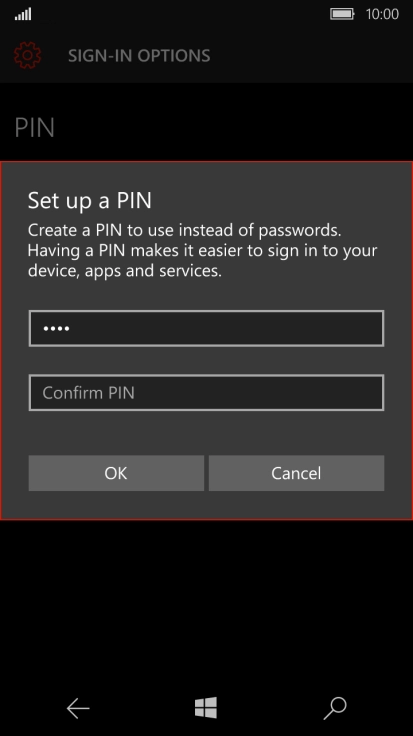Viewport: 413px width, 736px height.
Task: Tap blank header area right of SIGN-IN OPTIONS
Action: [310, 55]
